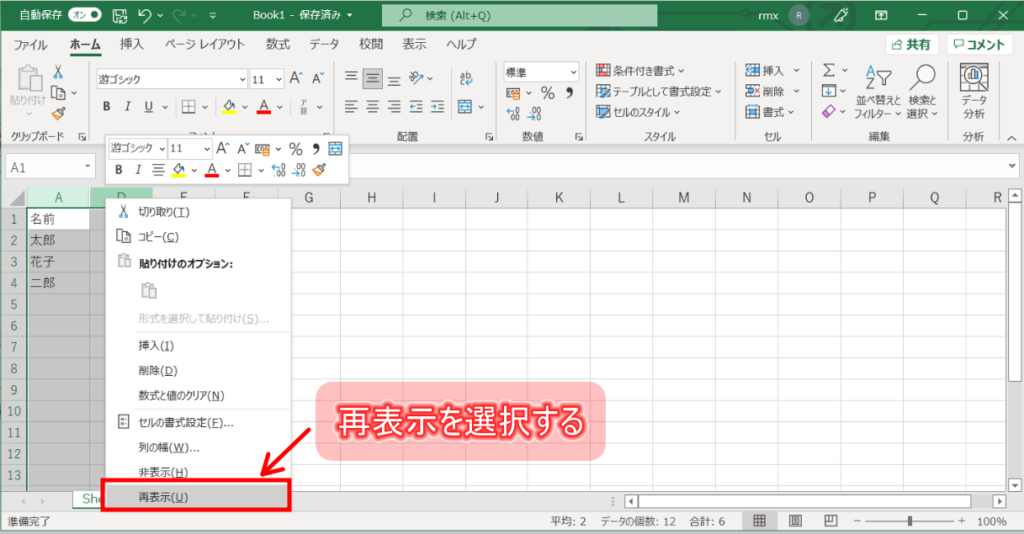Click the コメント comments button
This screenshot has height=534, width=1024.
pos(979,44)
